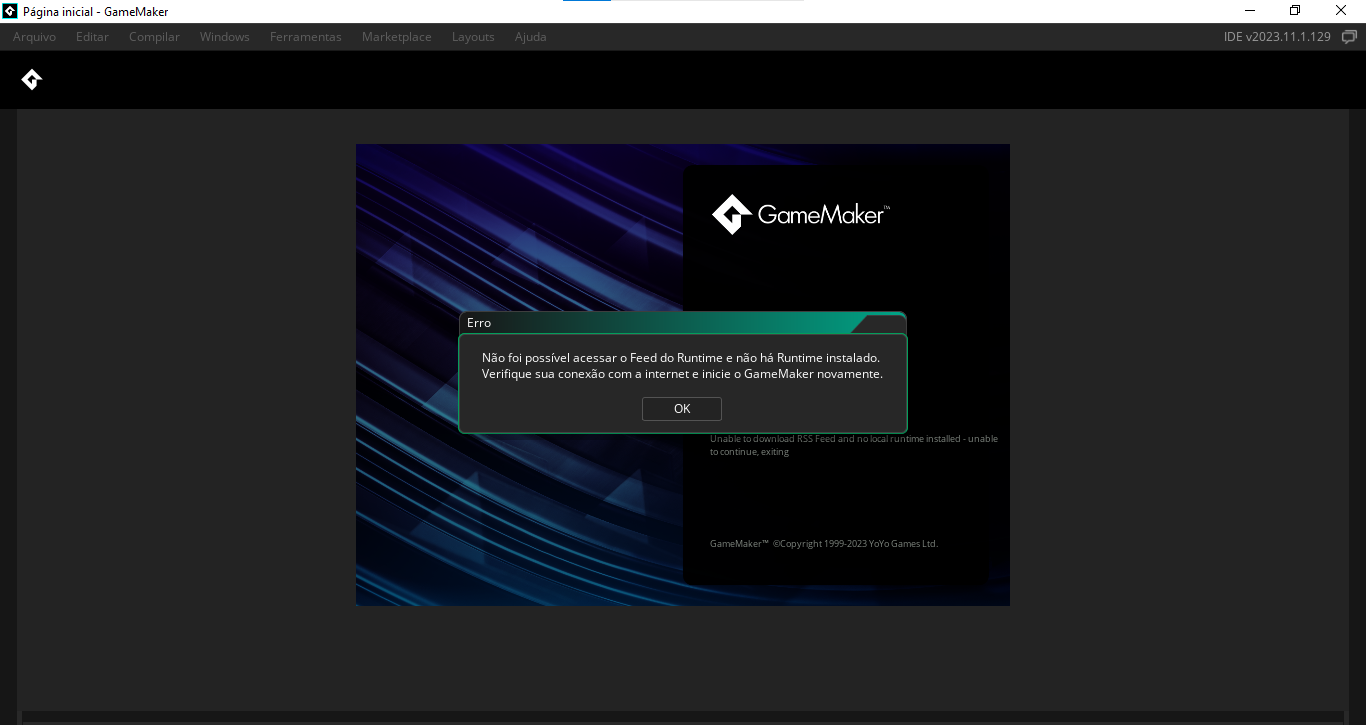Image resolution: width=1366 pixels, height=725 pixels.
Task: Click the GameMaker copyright 1999-2023 text
Action: pos(824,544)
